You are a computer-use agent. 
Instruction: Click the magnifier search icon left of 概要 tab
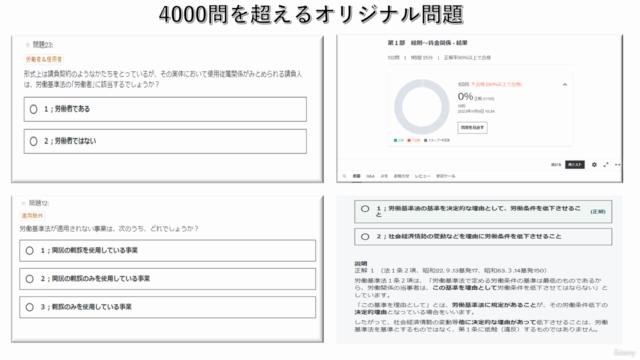tap(344, 176)
